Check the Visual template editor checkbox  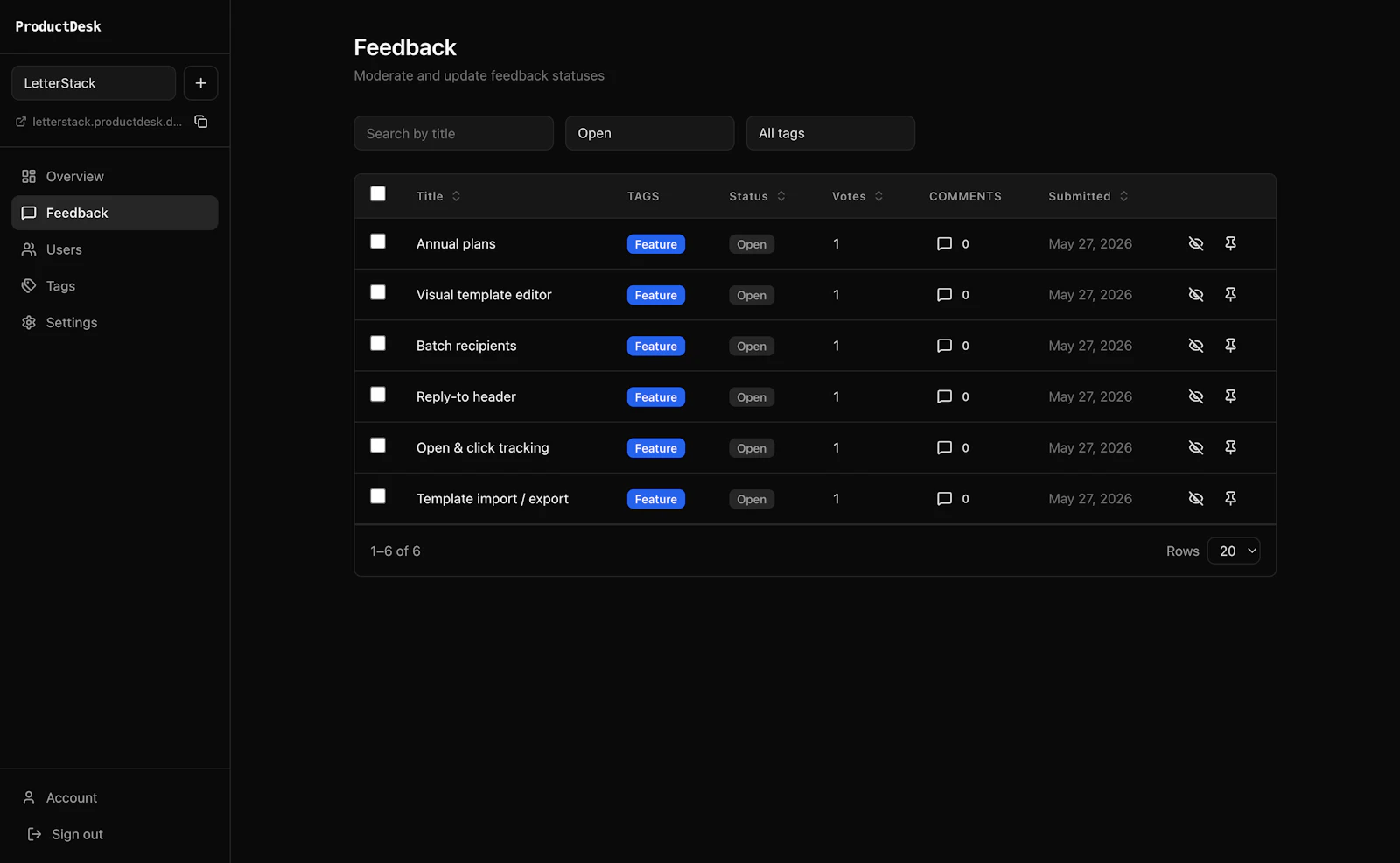tap(378, 292)
